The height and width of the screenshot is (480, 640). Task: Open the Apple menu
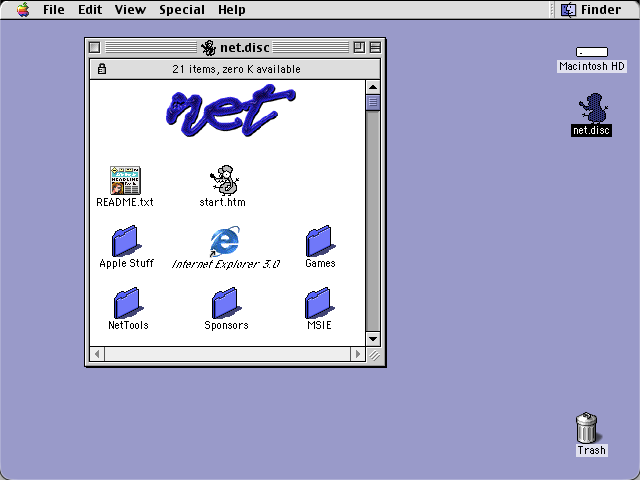point(23,9)
